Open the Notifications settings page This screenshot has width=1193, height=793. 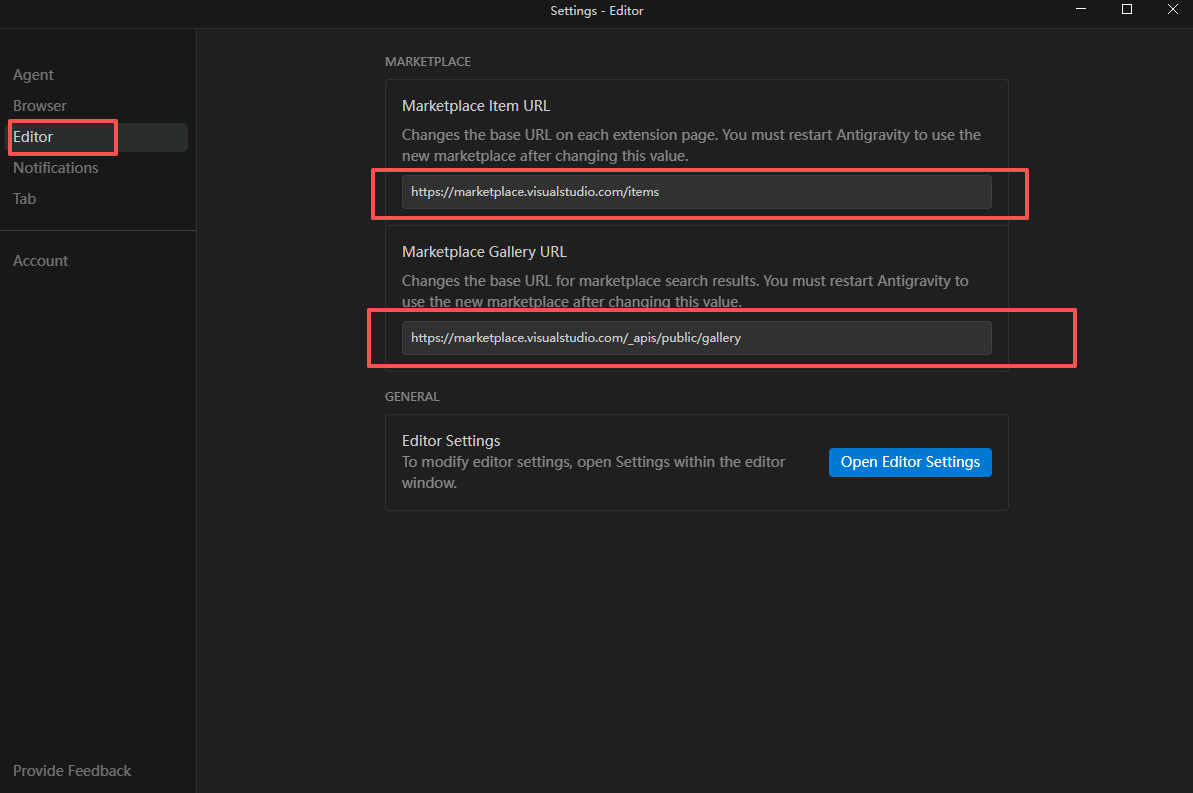pos(56,167)
